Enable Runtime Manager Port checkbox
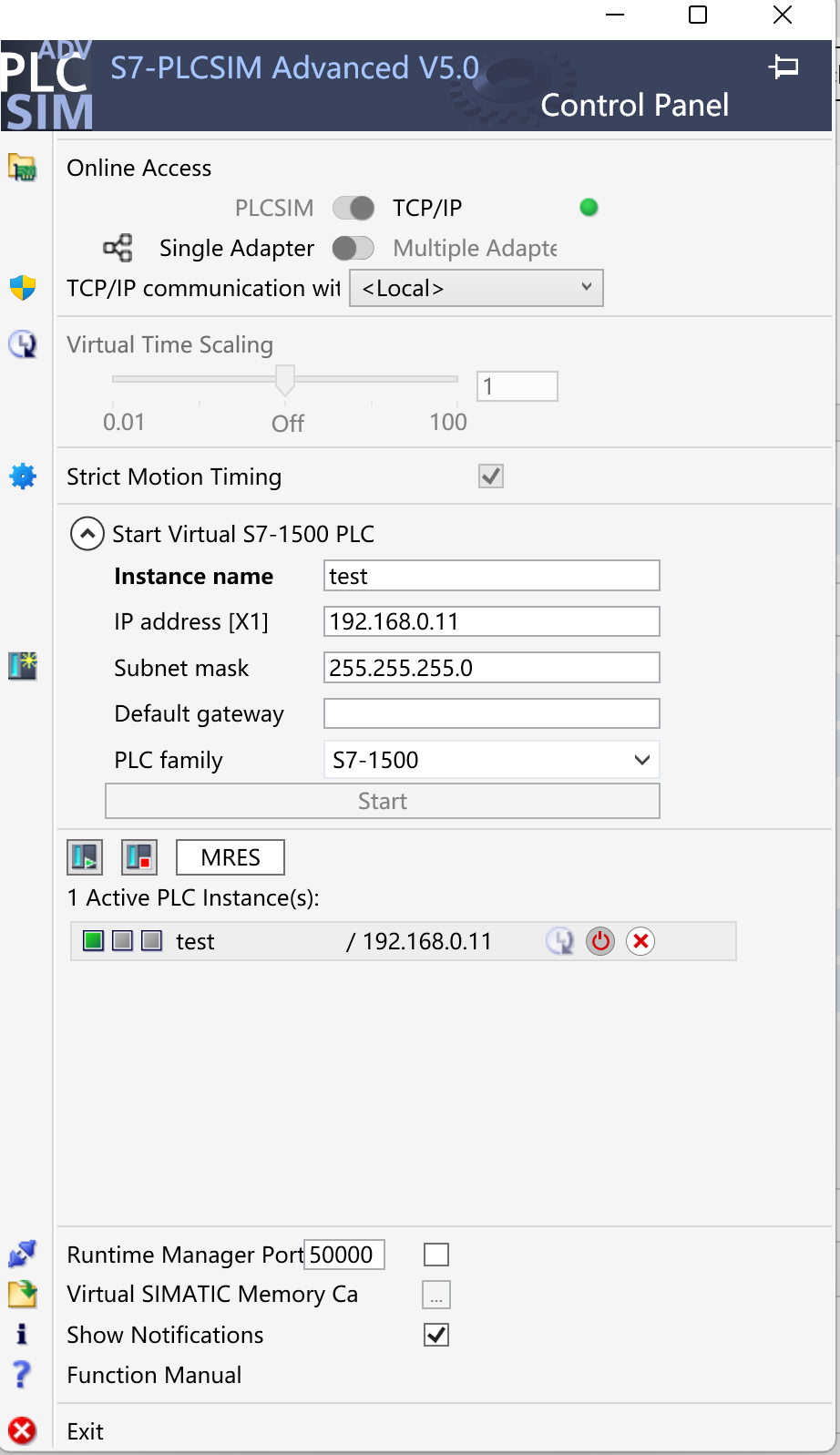Image resolution: width=840 pixels, height=1455 pixels. [x=436, y=1255]
